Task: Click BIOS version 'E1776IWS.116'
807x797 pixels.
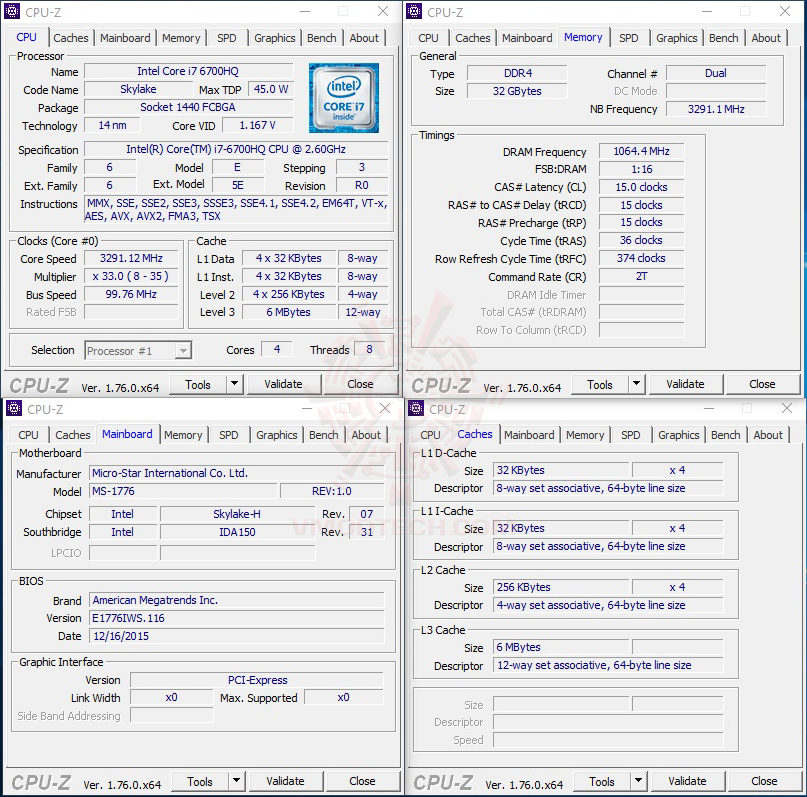Action: coord(237,618)
